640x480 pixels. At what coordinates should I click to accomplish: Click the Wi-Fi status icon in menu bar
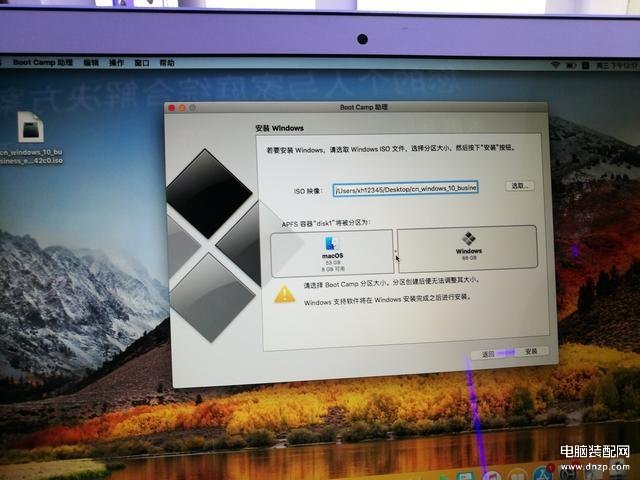click(x=555, y=64)
